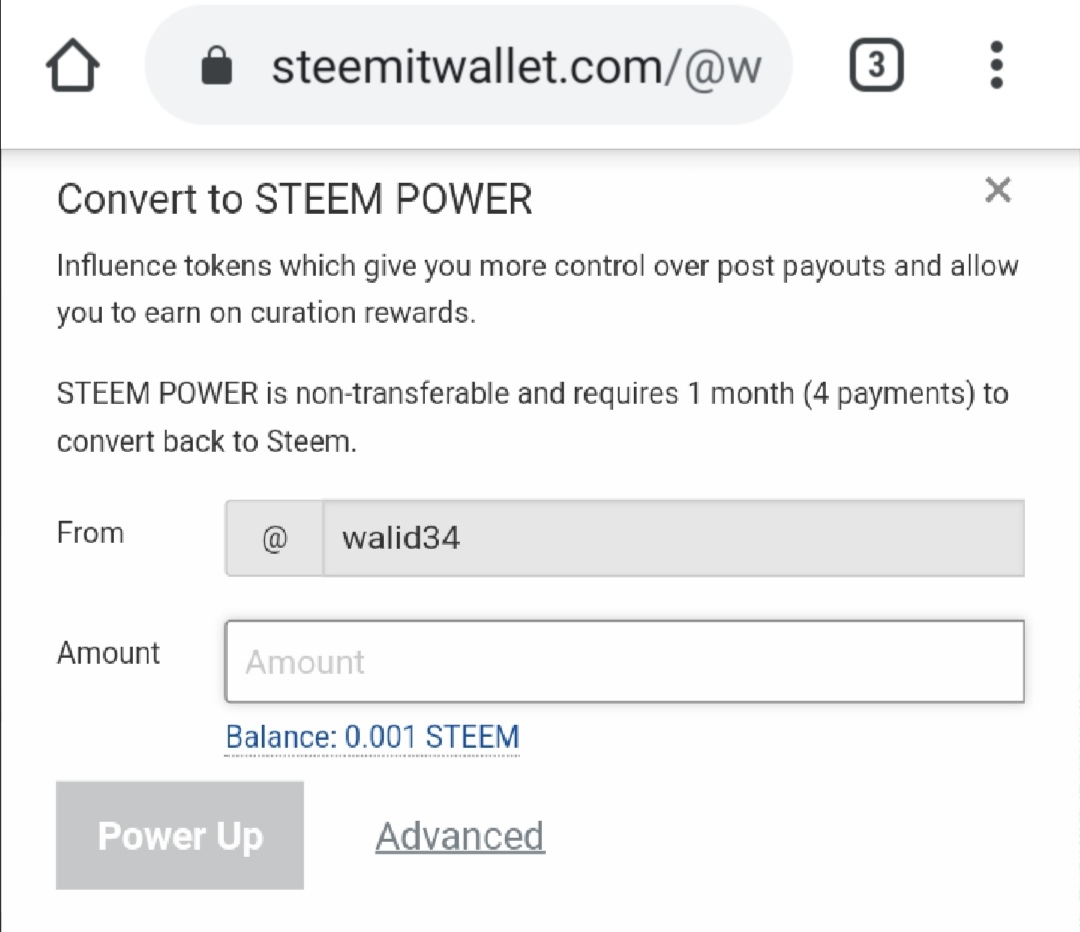Tap the browser home icon

(x=72, y=65)
